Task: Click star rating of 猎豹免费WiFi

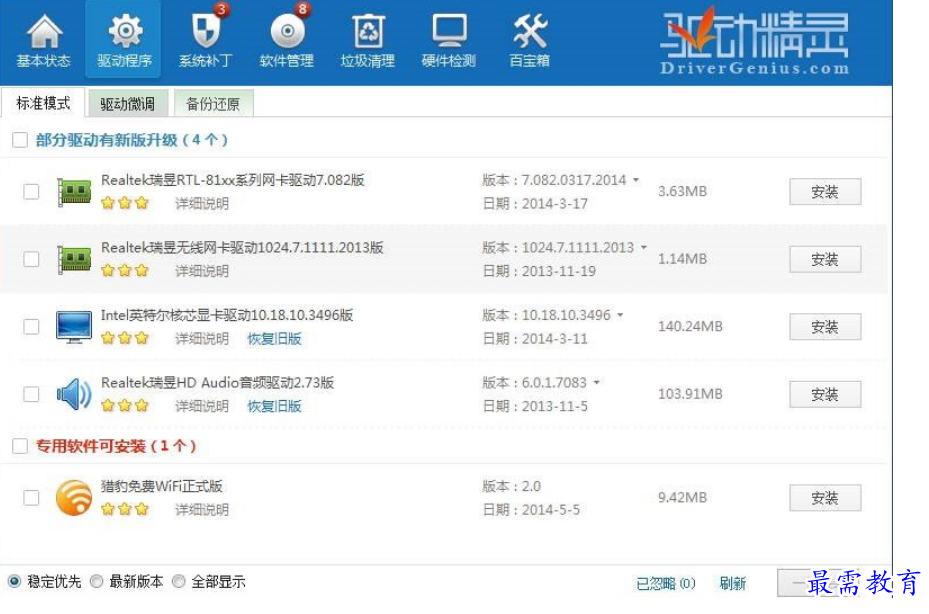Action: point(124,509)
